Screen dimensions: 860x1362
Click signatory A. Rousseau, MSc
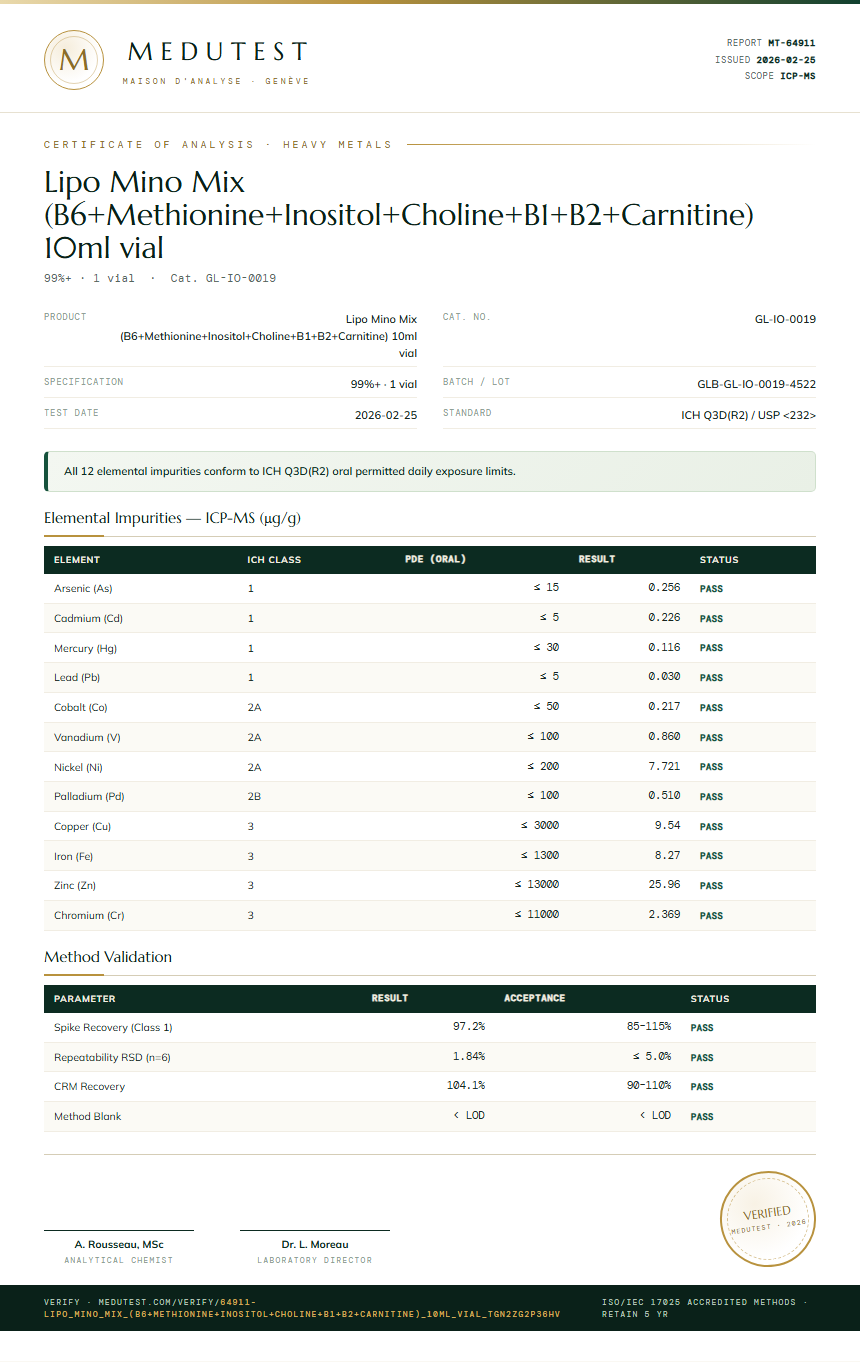[119, 1245]
